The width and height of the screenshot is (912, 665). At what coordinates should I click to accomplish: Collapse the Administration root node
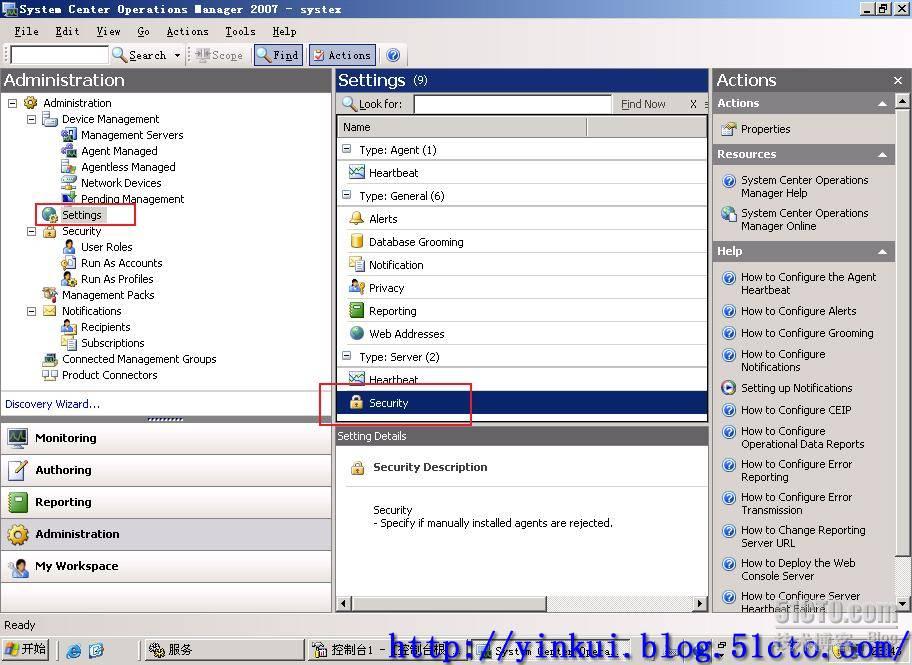click(x=12, y=103)
